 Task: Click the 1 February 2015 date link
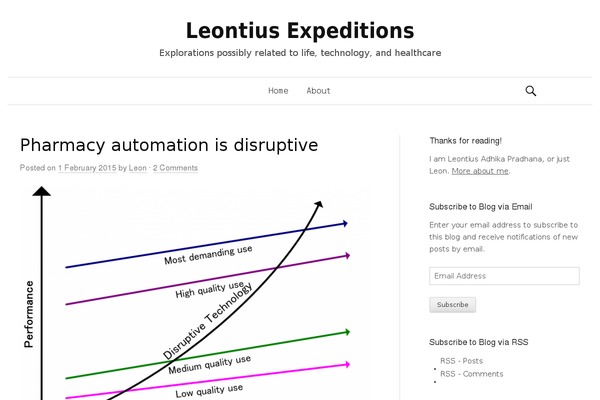pyautogui.click(x=87, y=168)
